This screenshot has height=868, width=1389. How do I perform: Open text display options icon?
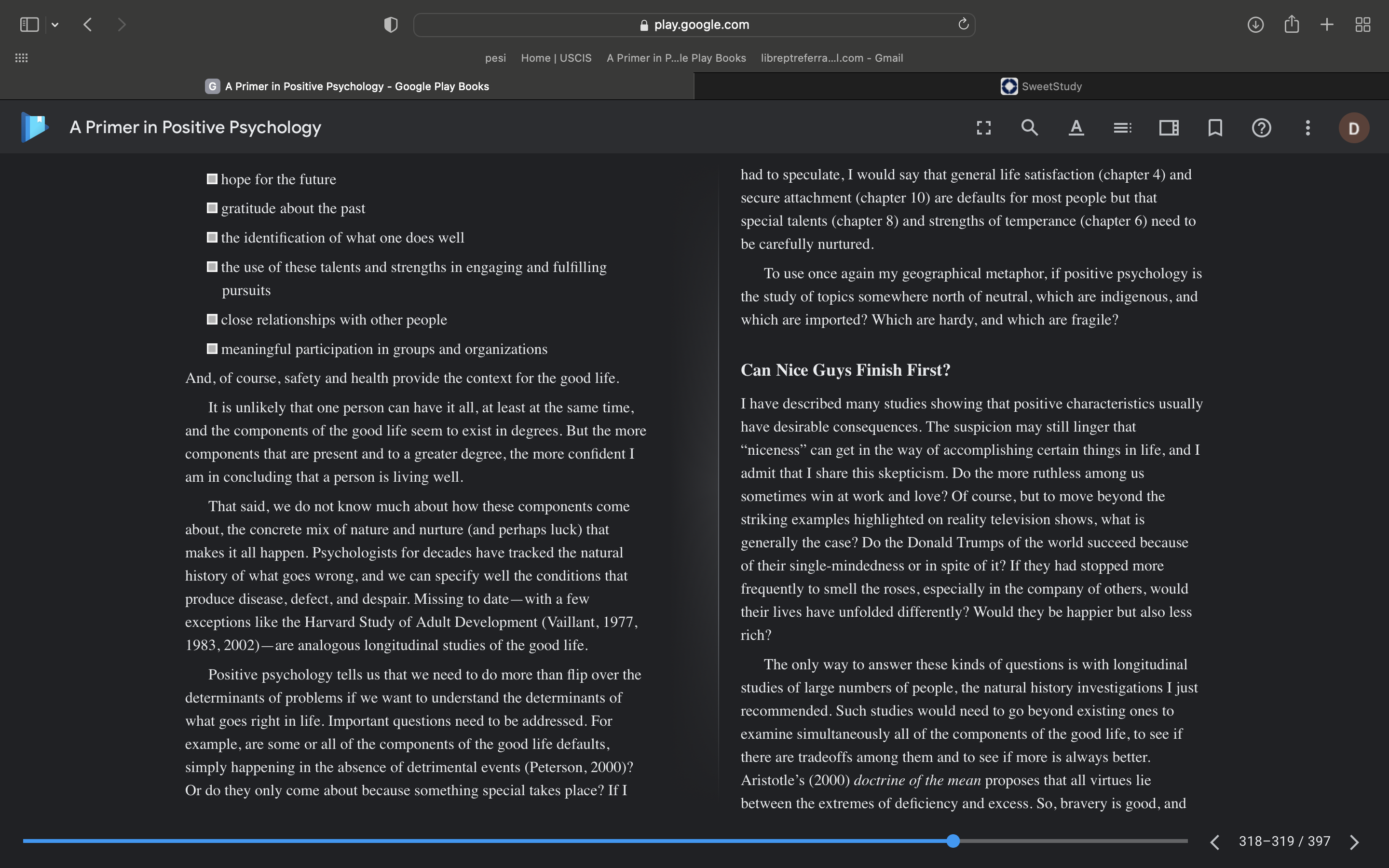coord(1076,127)
